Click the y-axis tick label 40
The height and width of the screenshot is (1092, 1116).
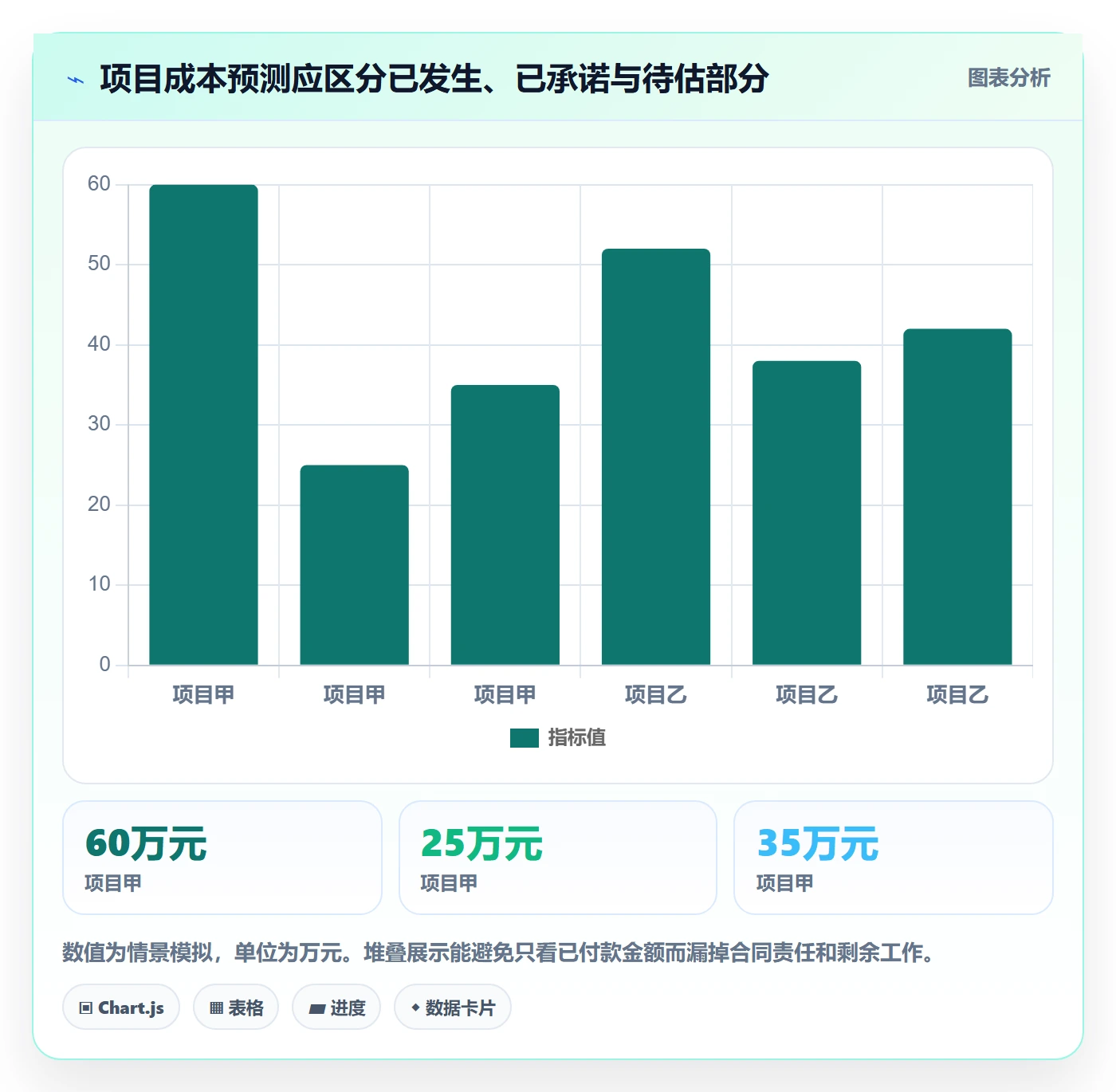tap(99, 344)
